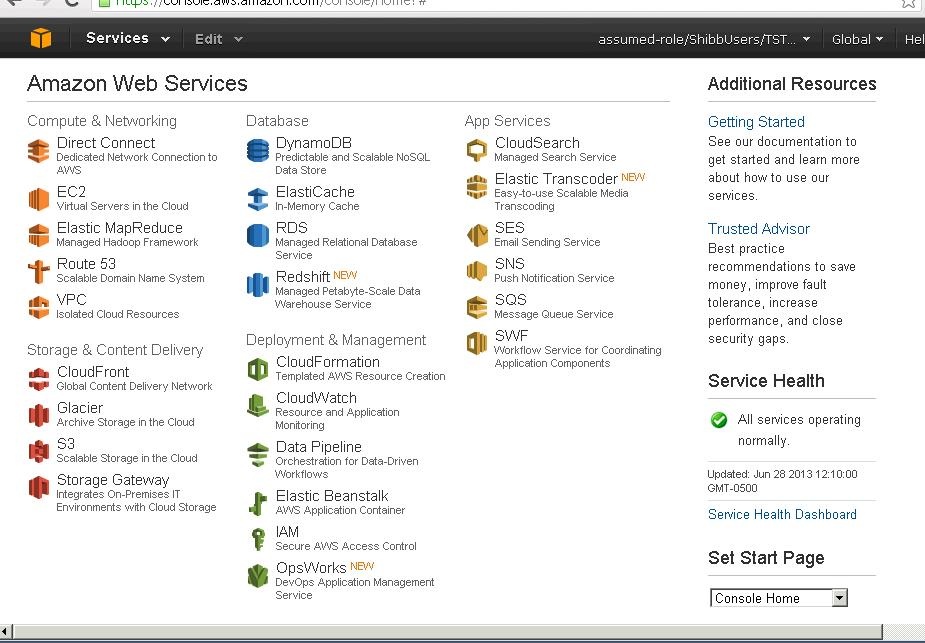Click the Glacier icon
925x643 pixels.
[39, 415]
